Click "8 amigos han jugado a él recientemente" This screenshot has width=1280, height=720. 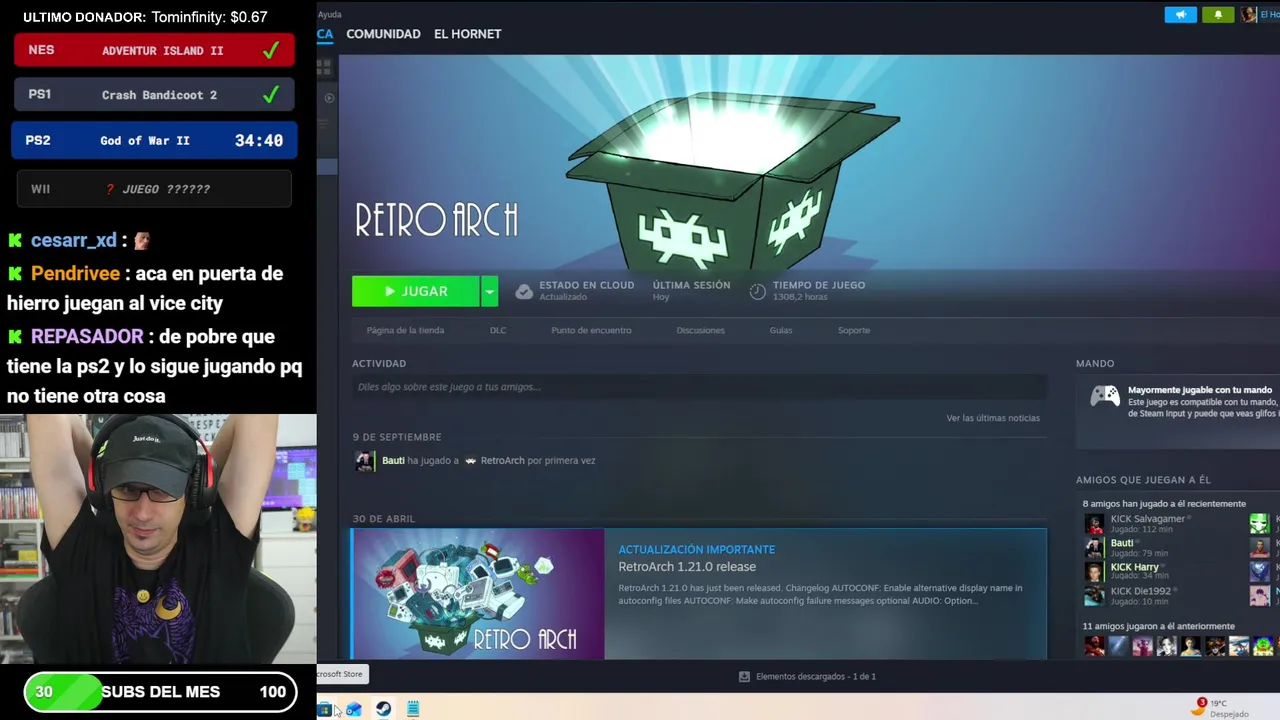pos(1164,504)
